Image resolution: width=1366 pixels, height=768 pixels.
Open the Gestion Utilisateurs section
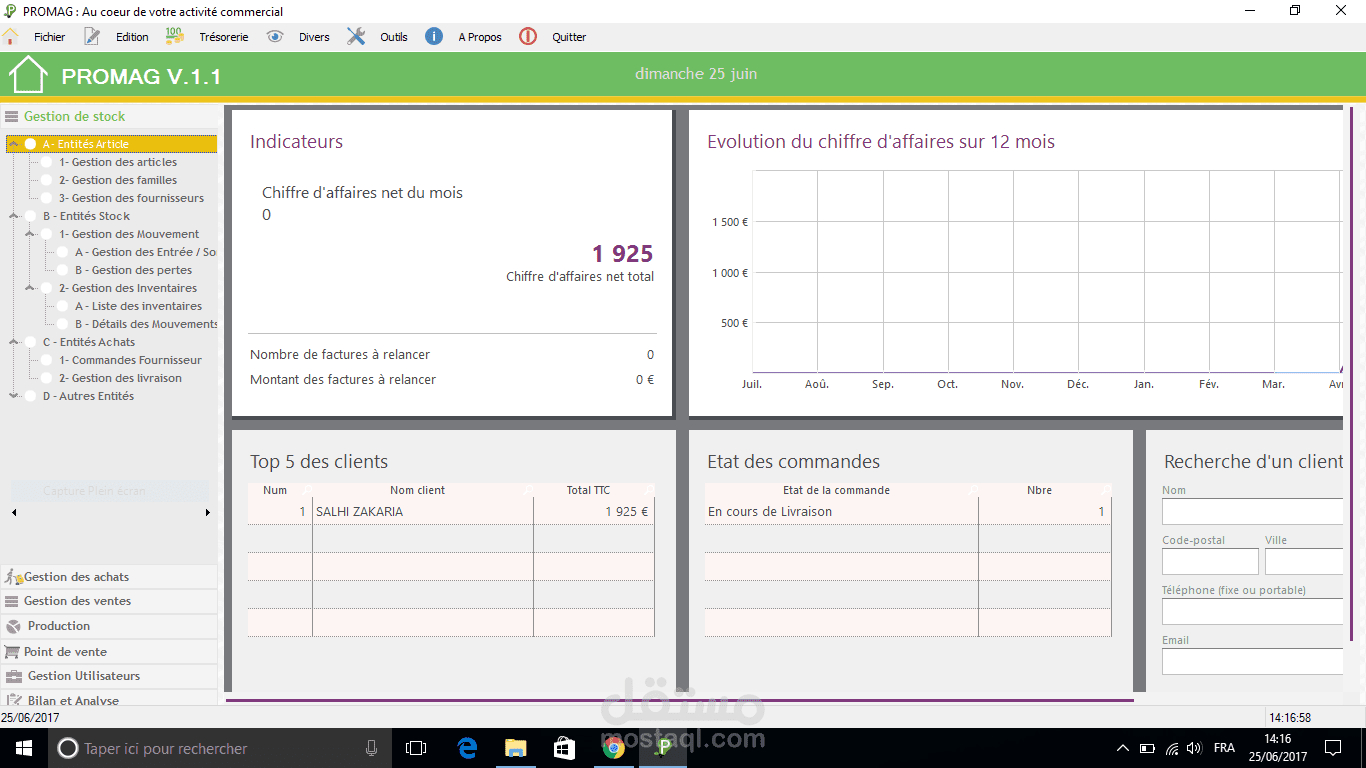(109, 676)
